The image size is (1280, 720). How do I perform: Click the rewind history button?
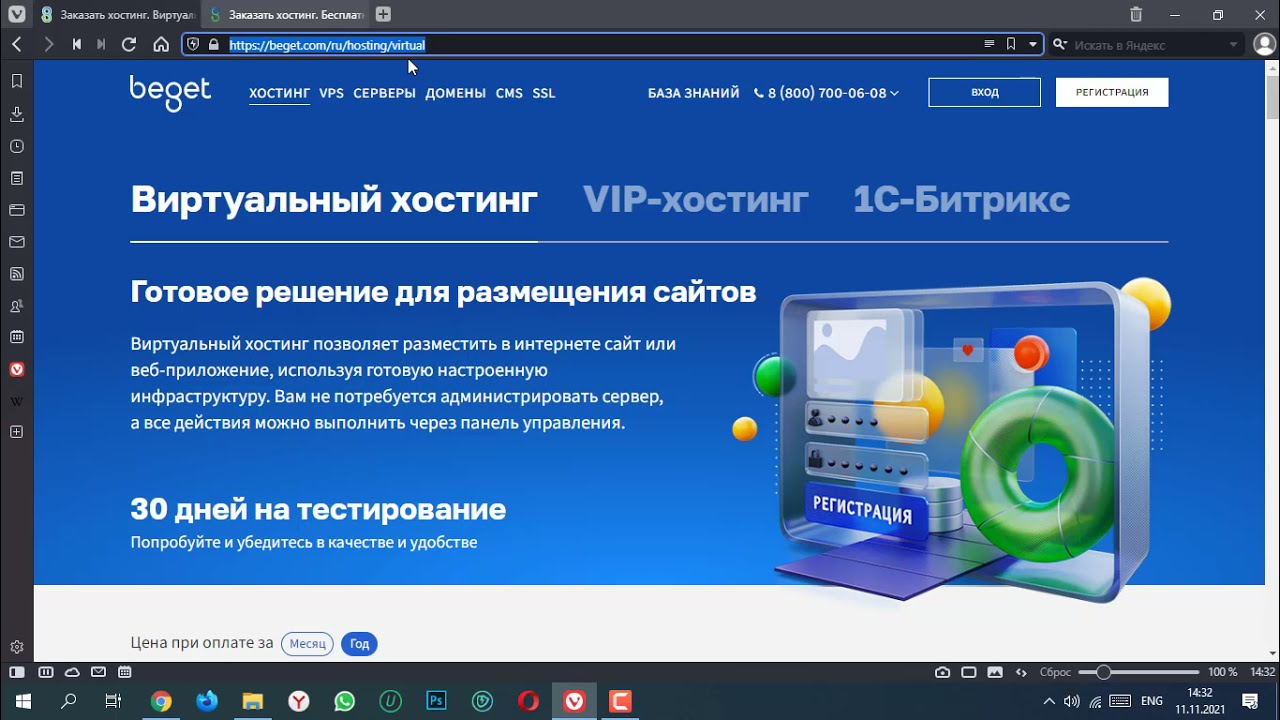point(77,44)
